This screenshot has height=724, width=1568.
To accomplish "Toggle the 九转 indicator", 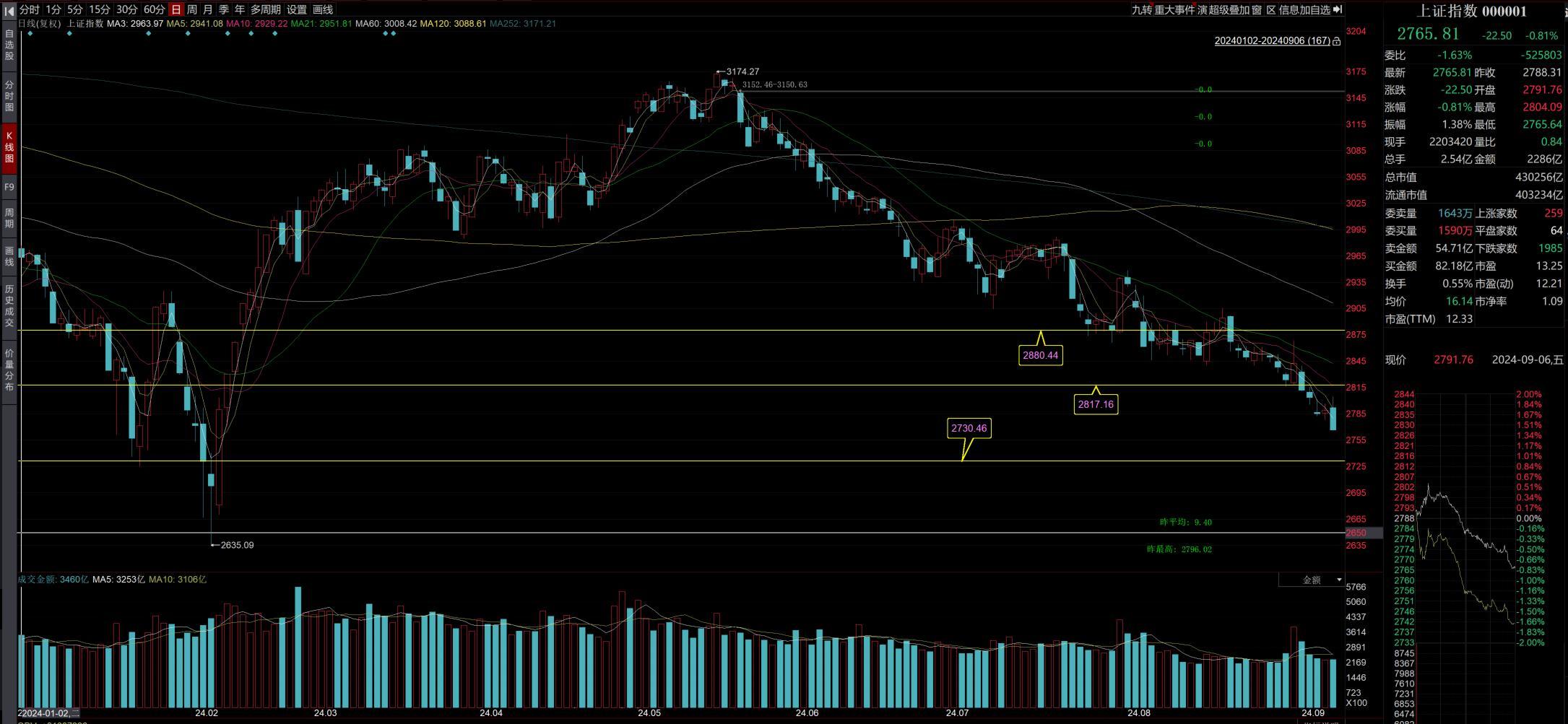I will [1142, 9].
